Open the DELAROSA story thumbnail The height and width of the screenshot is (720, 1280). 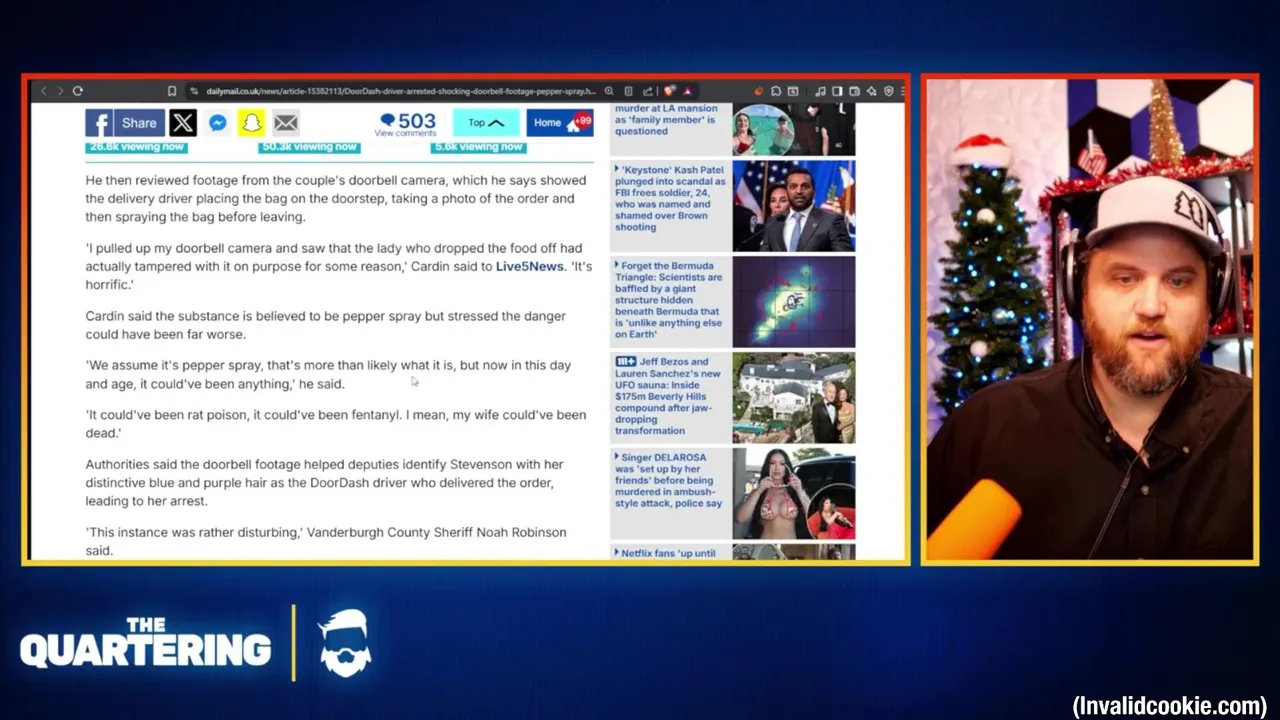tap(794, 494)
